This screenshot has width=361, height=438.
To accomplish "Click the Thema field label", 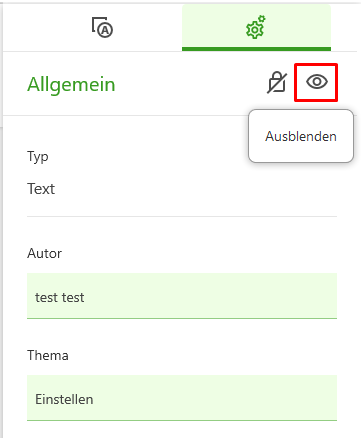I will tap(48, 355).
